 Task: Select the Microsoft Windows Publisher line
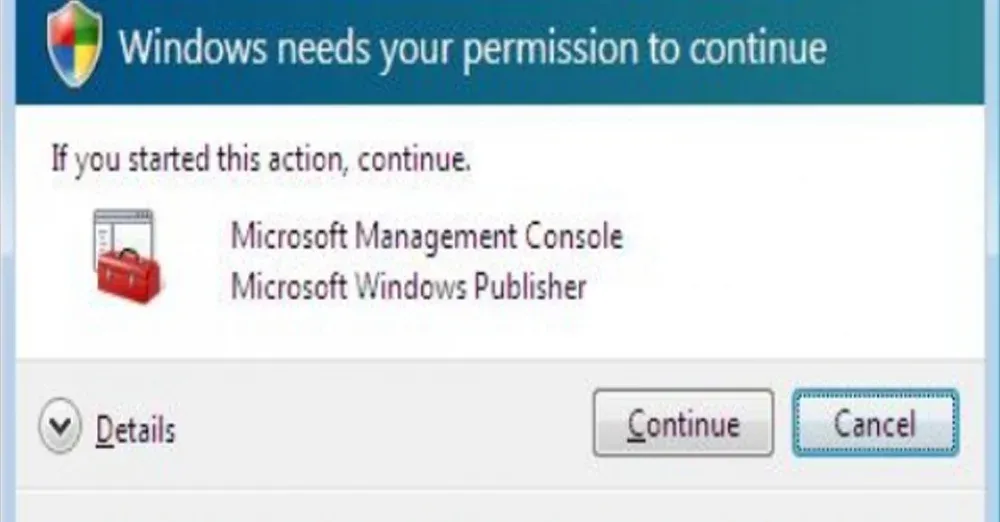coord(408,287)
